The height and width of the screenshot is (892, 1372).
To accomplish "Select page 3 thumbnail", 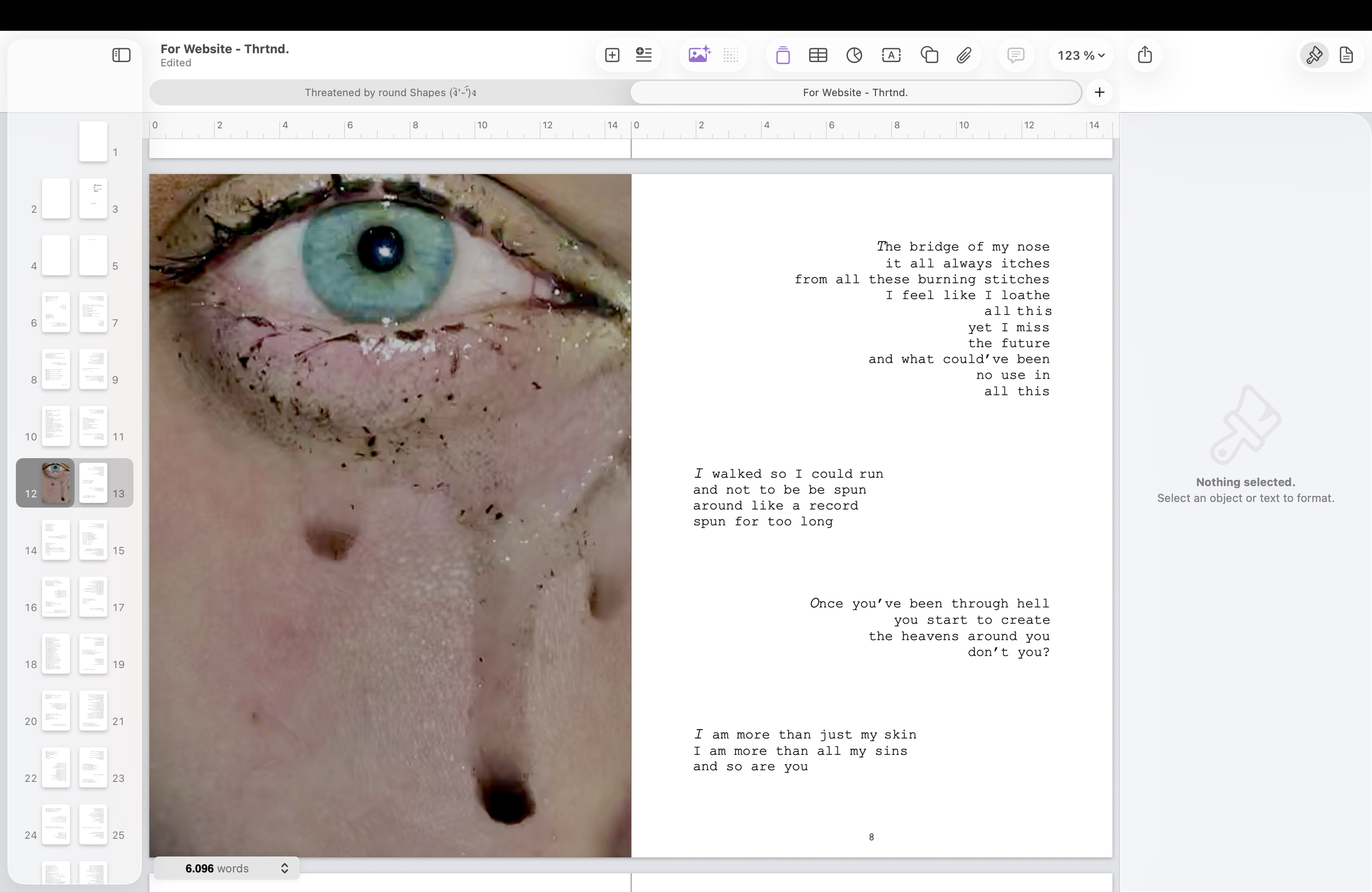I will pos(93,198).
